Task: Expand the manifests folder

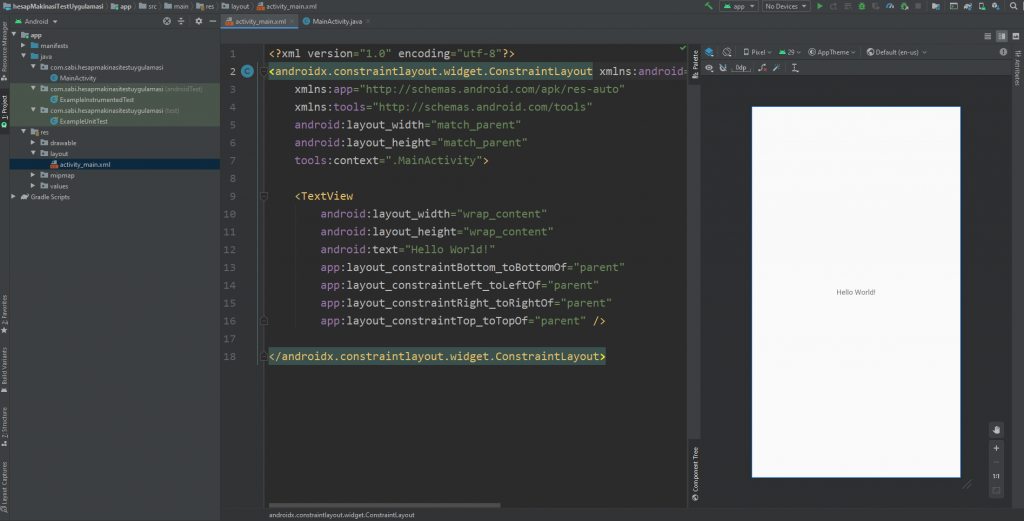Action: pyautogui.click(x=24, y=46)
